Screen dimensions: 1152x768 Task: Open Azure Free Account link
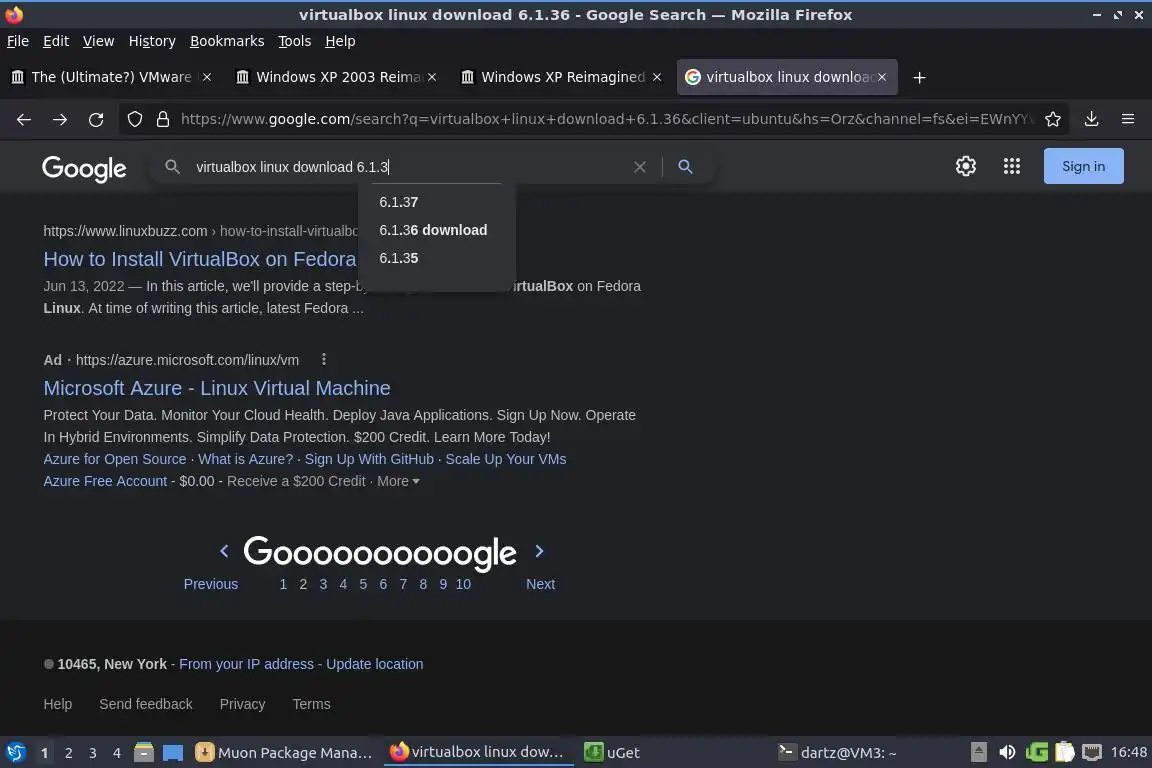point(105,481)
